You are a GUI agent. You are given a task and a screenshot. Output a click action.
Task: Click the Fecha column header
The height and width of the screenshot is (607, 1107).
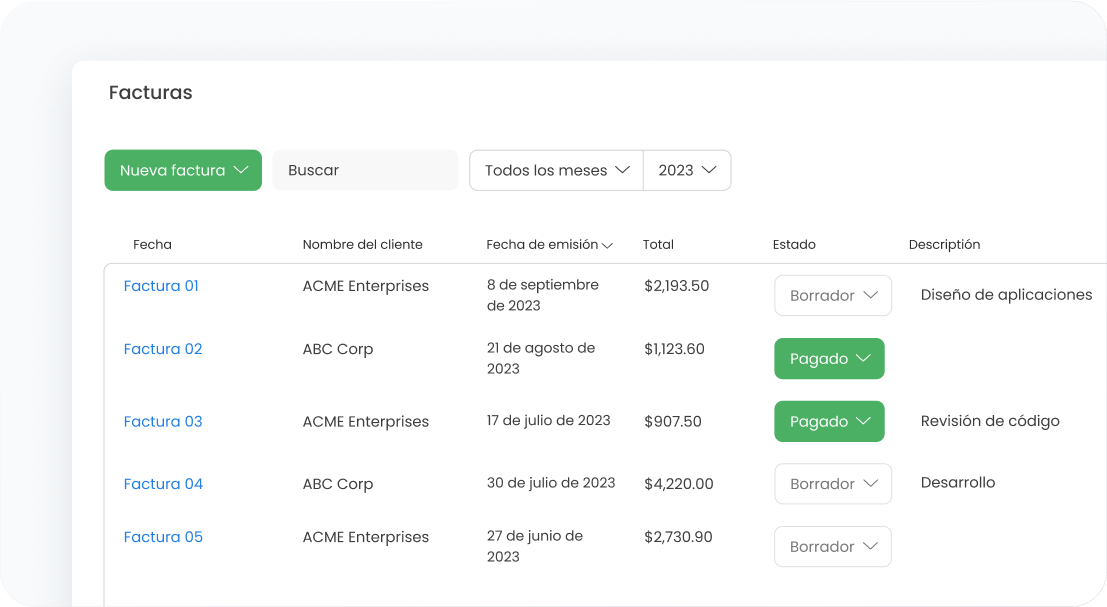(152, 244)
